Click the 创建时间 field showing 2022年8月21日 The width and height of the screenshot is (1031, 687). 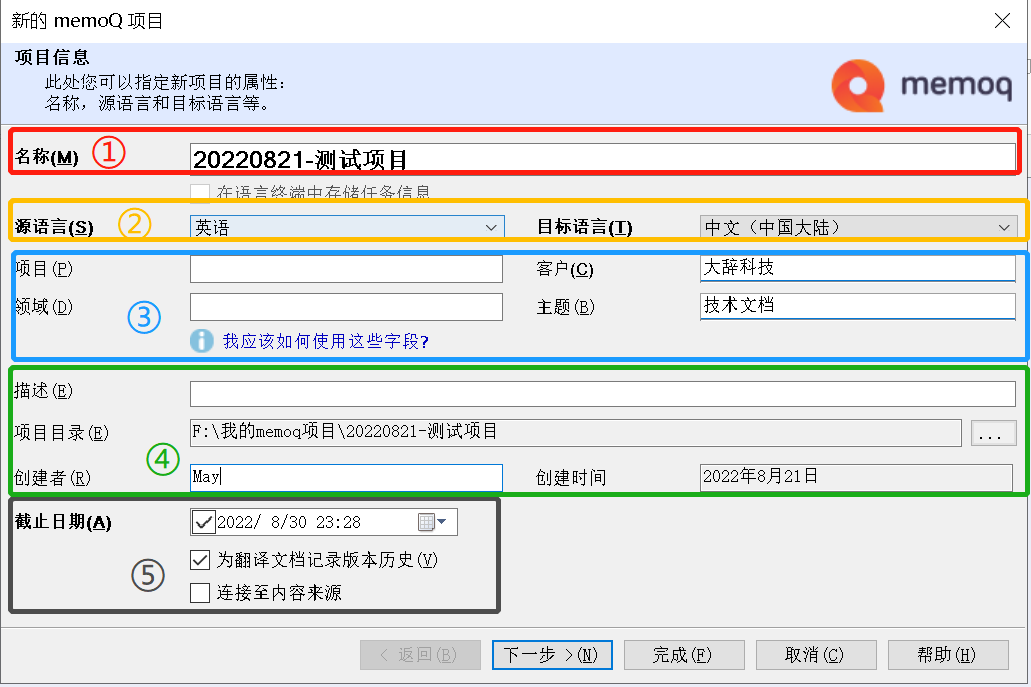click(856, 477)
